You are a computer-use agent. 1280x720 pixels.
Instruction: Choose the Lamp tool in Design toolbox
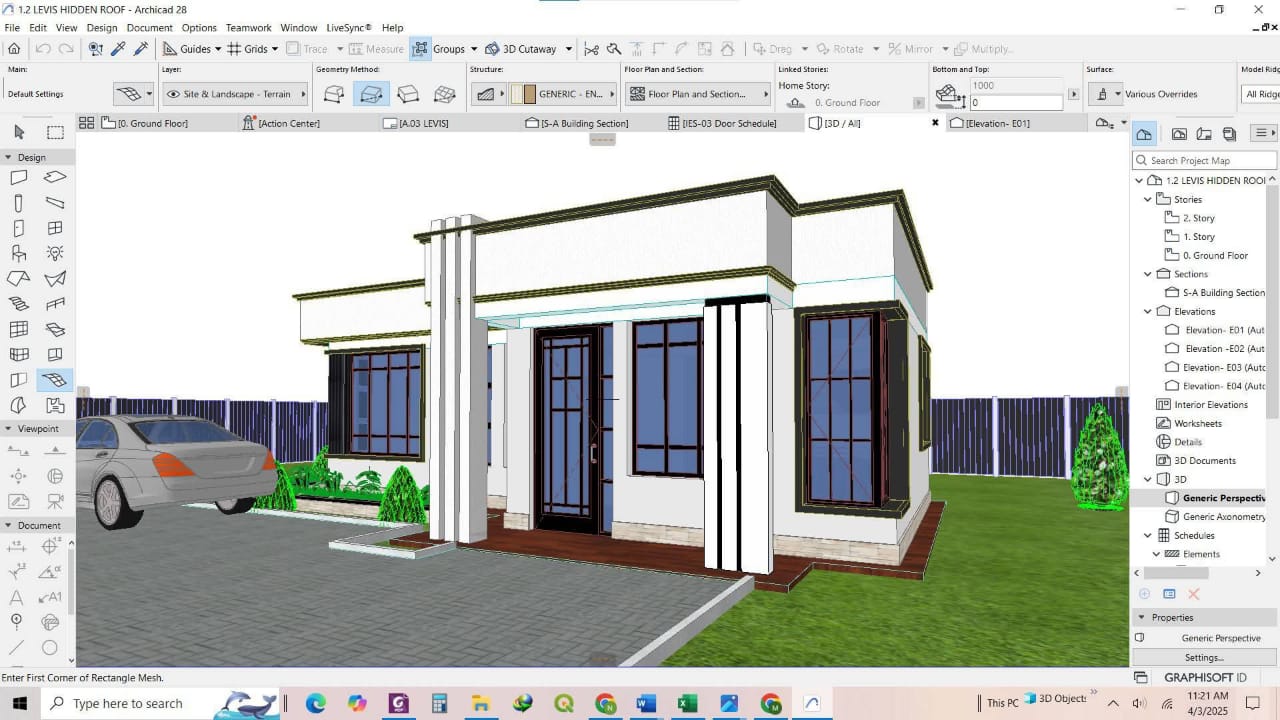pyautogui.click(x=55, y=254)
